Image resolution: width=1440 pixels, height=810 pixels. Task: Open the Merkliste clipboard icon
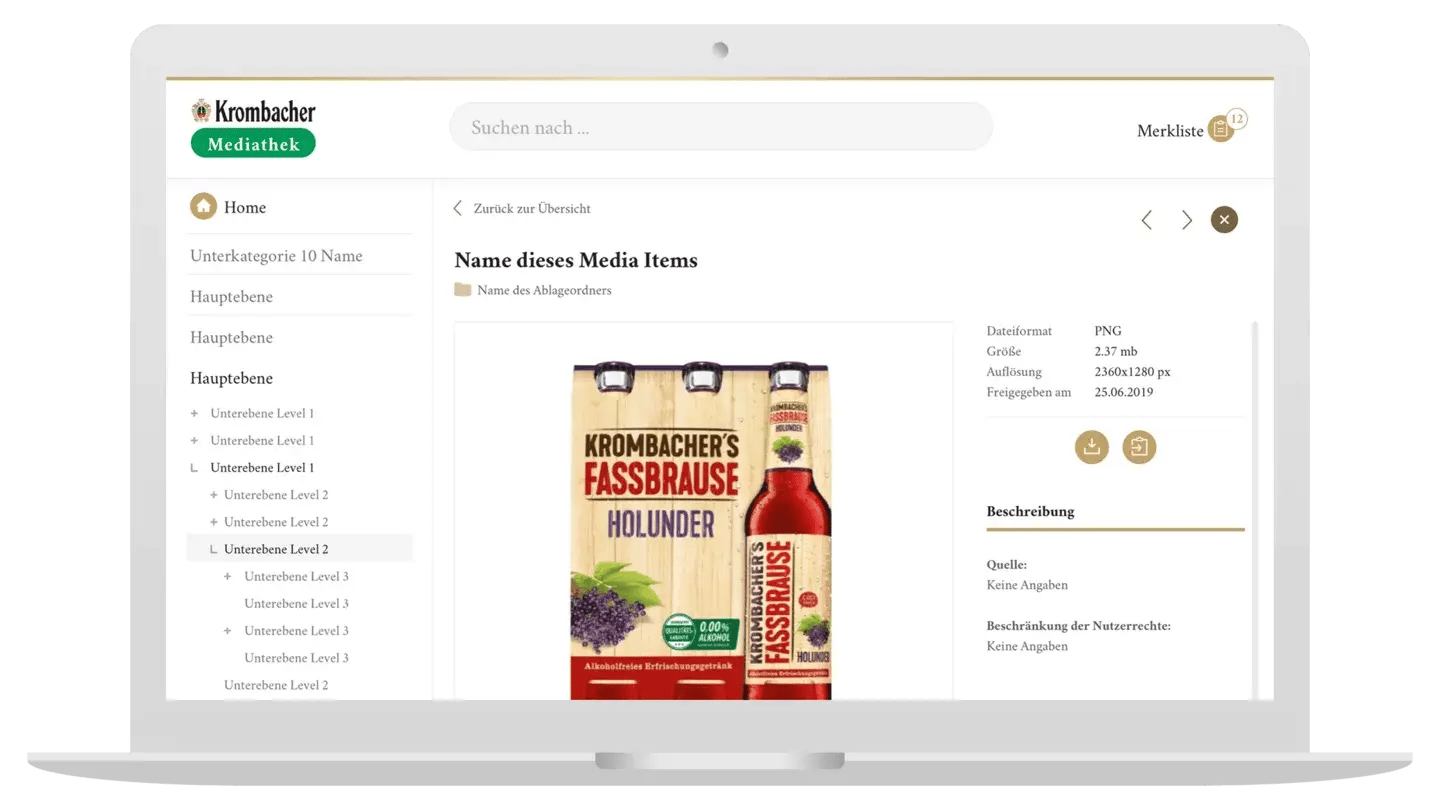coord(1219,128)
